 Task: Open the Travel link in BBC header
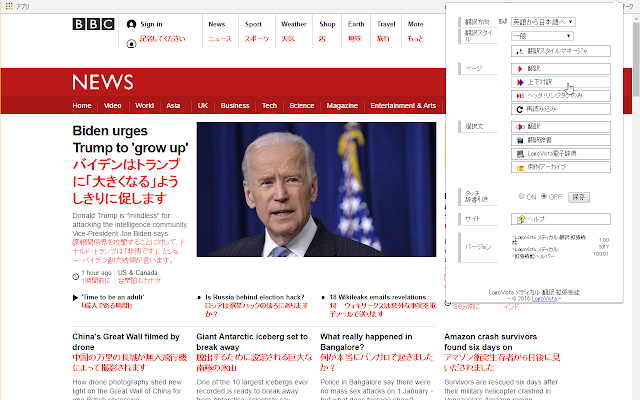[386, 24]
